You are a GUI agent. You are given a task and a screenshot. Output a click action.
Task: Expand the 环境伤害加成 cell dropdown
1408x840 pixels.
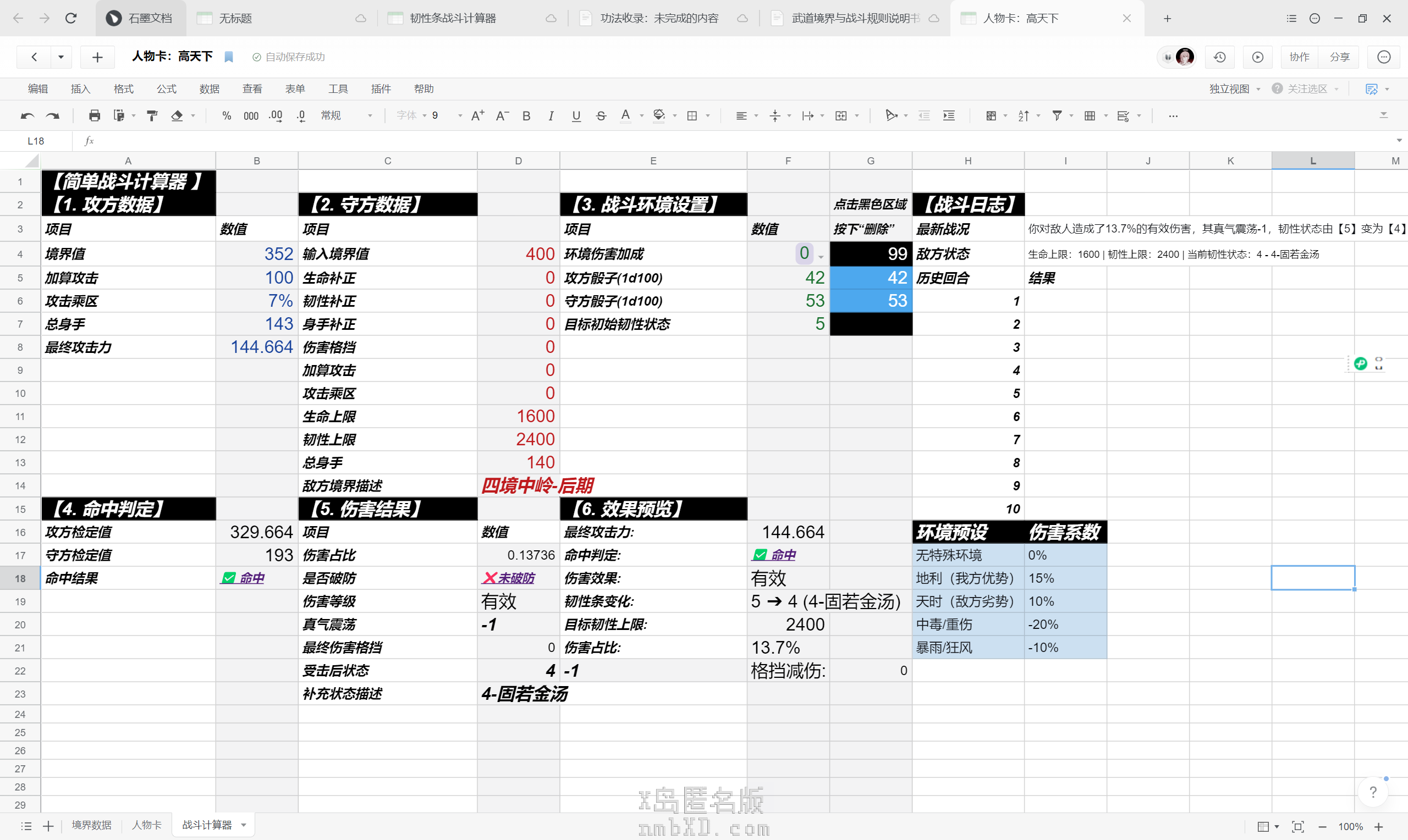(x=821, y=257)
